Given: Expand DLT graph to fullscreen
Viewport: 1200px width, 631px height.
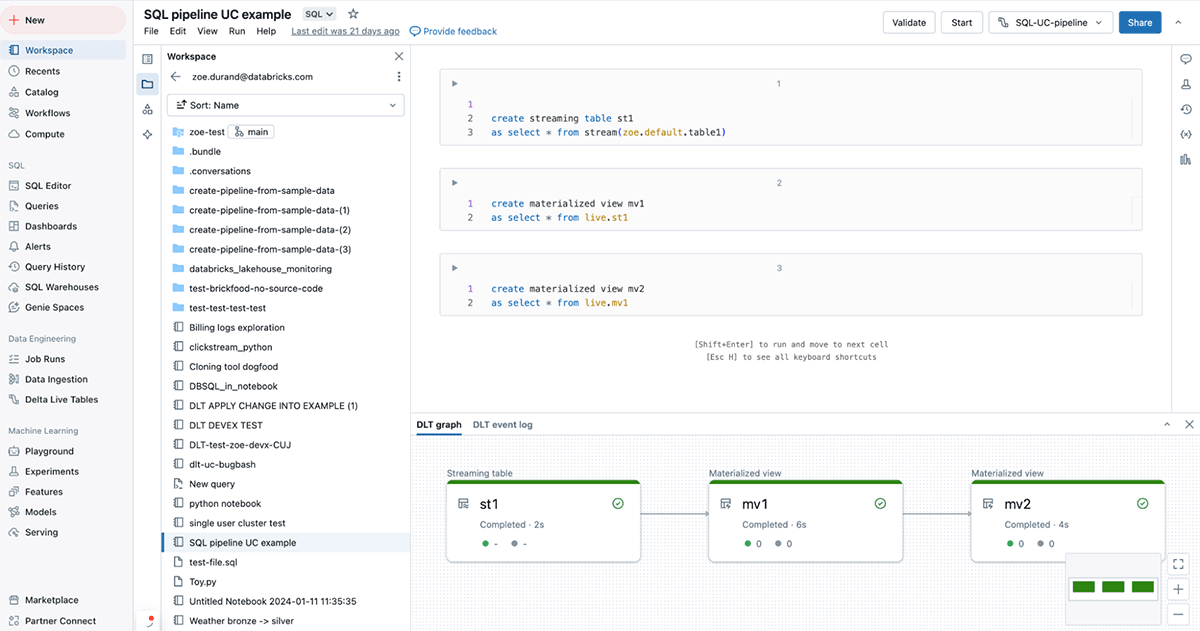Looking at the screenshot, I should [x=1179, y=565].
